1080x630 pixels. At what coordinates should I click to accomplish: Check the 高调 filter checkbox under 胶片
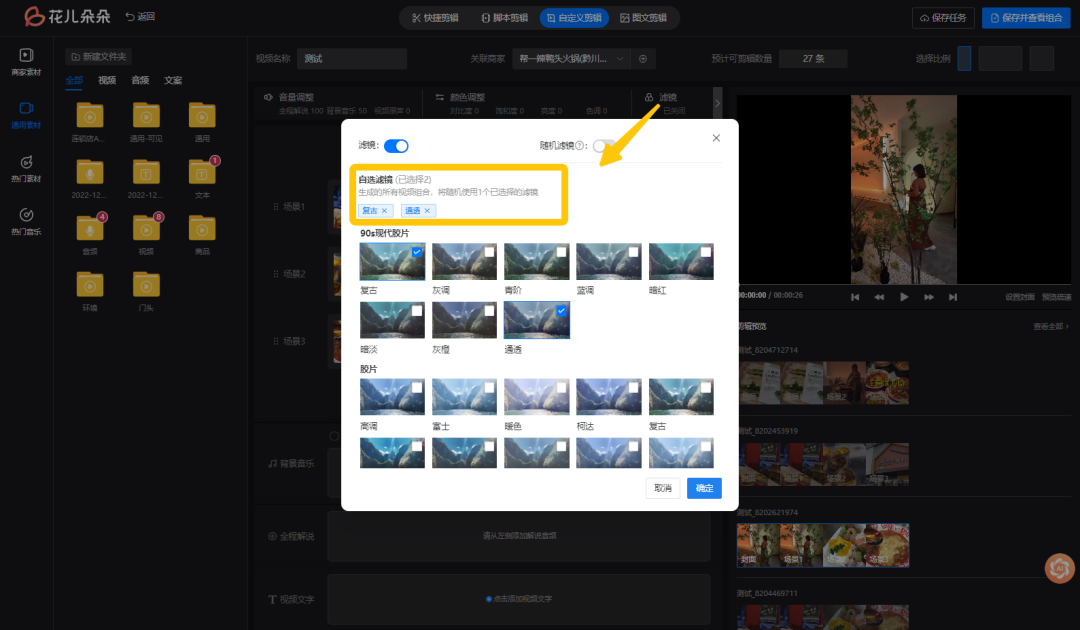pos(417,388)
